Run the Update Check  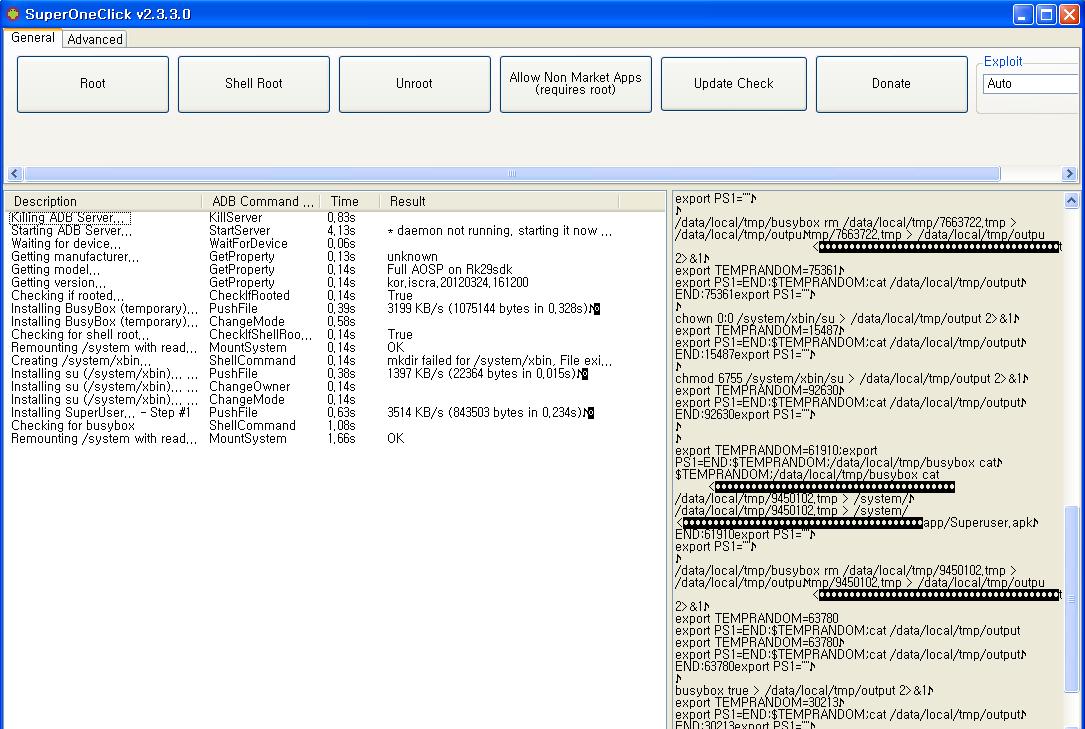(733, 84)
